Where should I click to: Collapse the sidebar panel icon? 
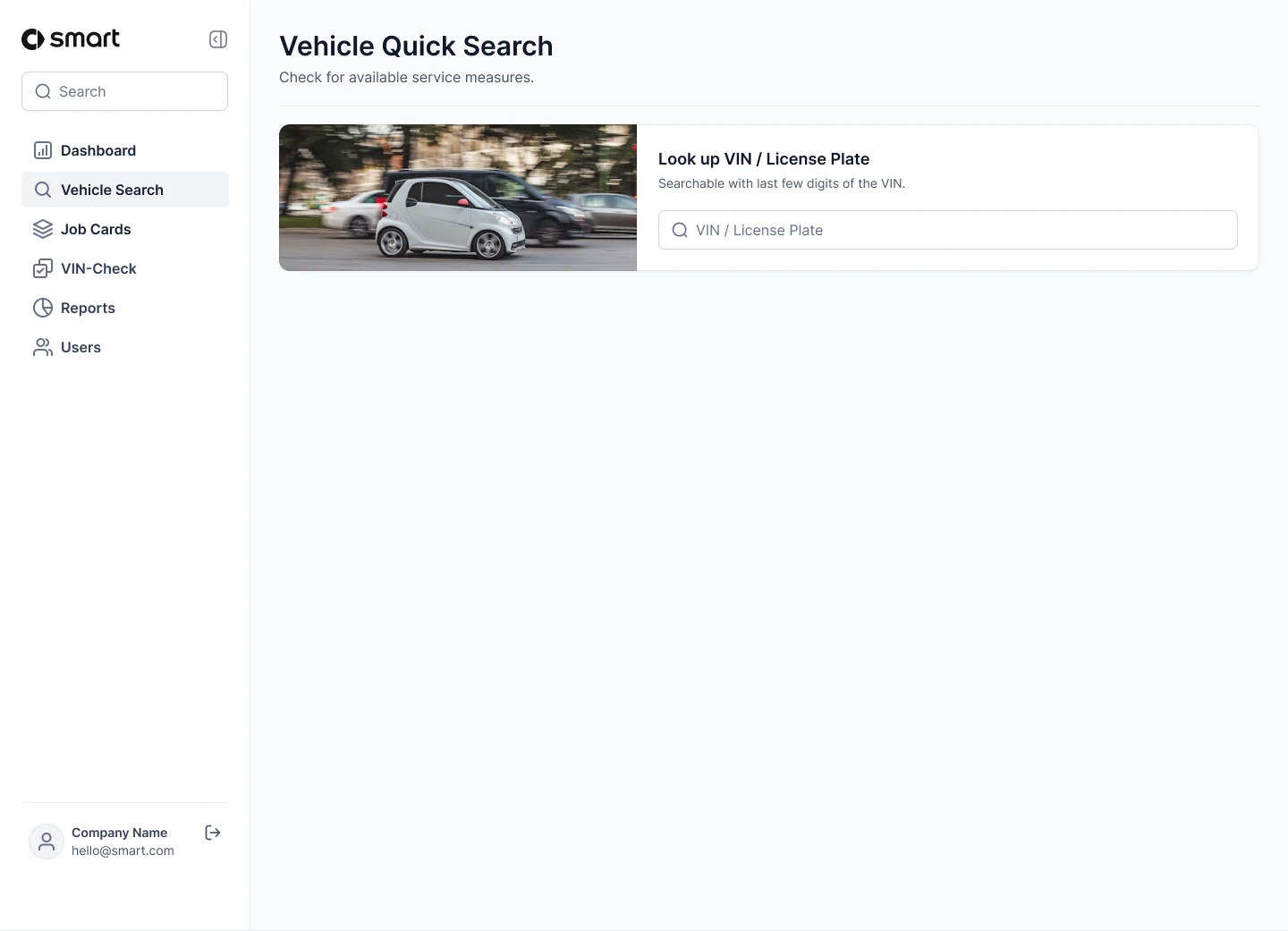pyautogui.click(x=218, y=39)
